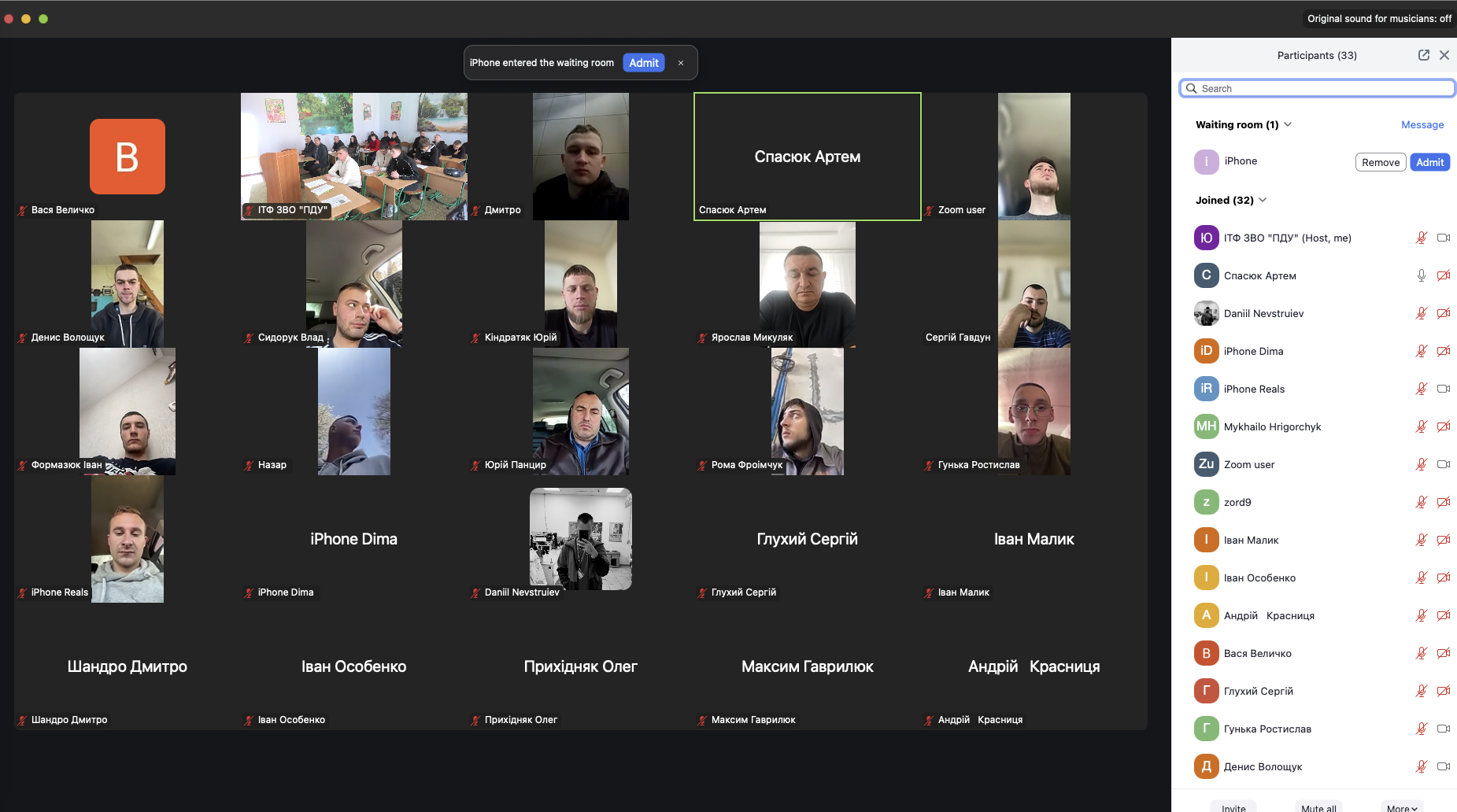Admit iPhone from the notification banner
Image resolution: width=1457 pixels, height=812 pixels.
pos(643,63)
